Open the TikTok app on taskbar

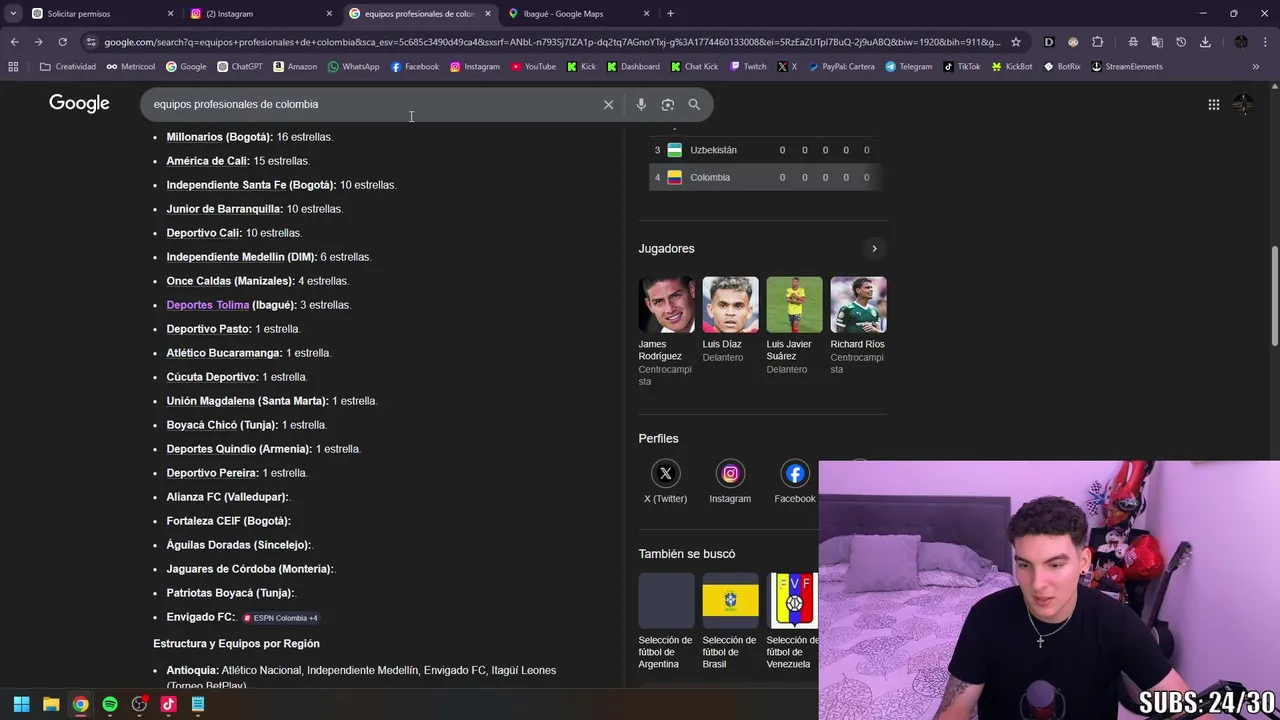168,704
